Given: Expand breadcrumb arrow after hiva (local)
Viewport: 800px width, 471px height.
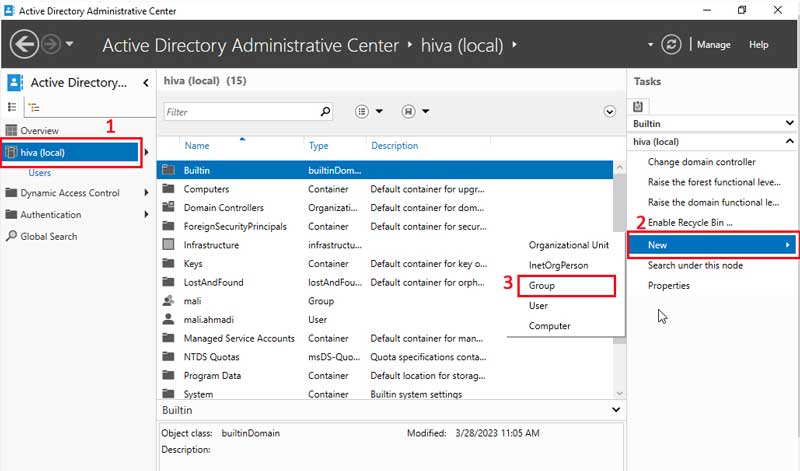Looking at the screenshot, I should point(514,44).
